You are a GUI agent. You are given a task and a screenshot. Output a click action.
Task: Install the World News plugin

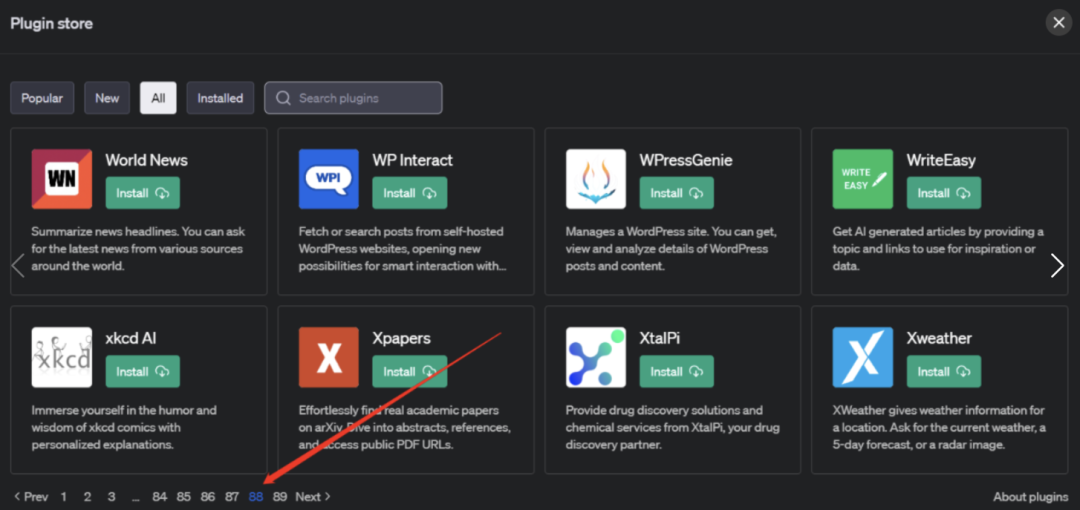[x=143, y=193]
